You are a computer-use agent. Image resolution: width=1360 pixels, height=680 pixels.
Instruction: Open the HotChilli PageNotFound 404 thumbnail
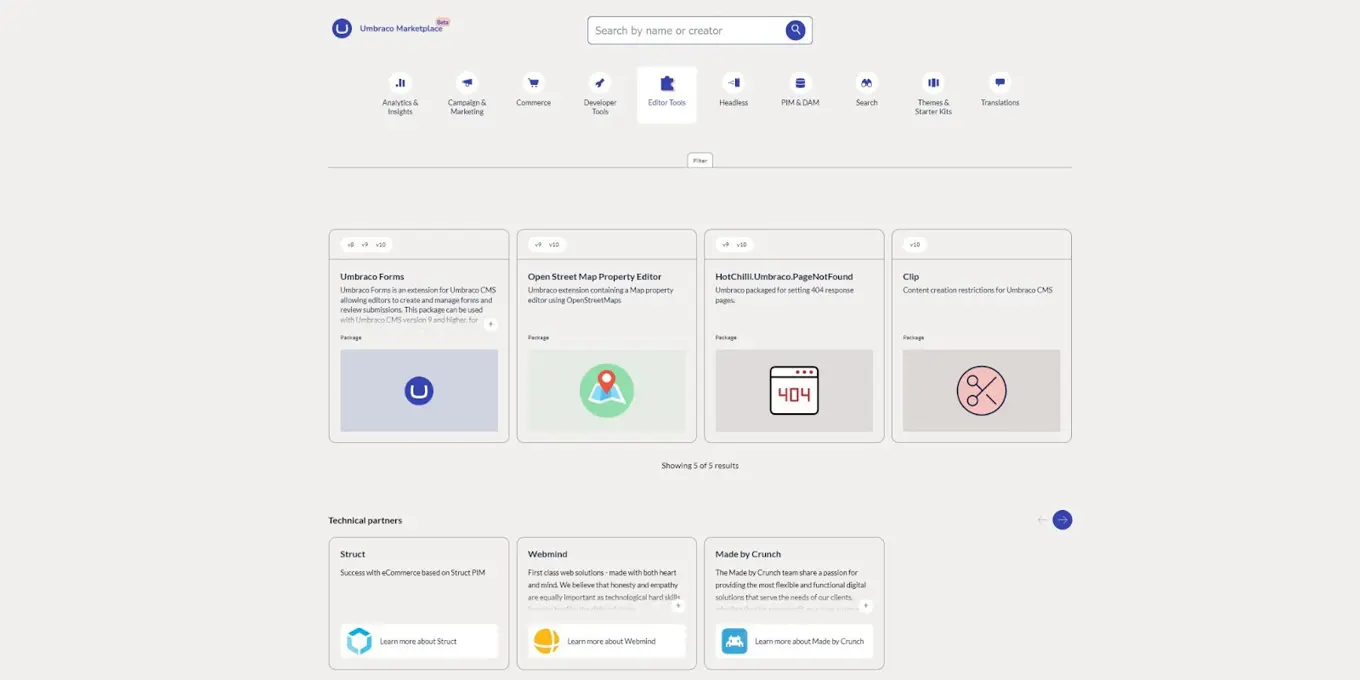tap(794, 390)
